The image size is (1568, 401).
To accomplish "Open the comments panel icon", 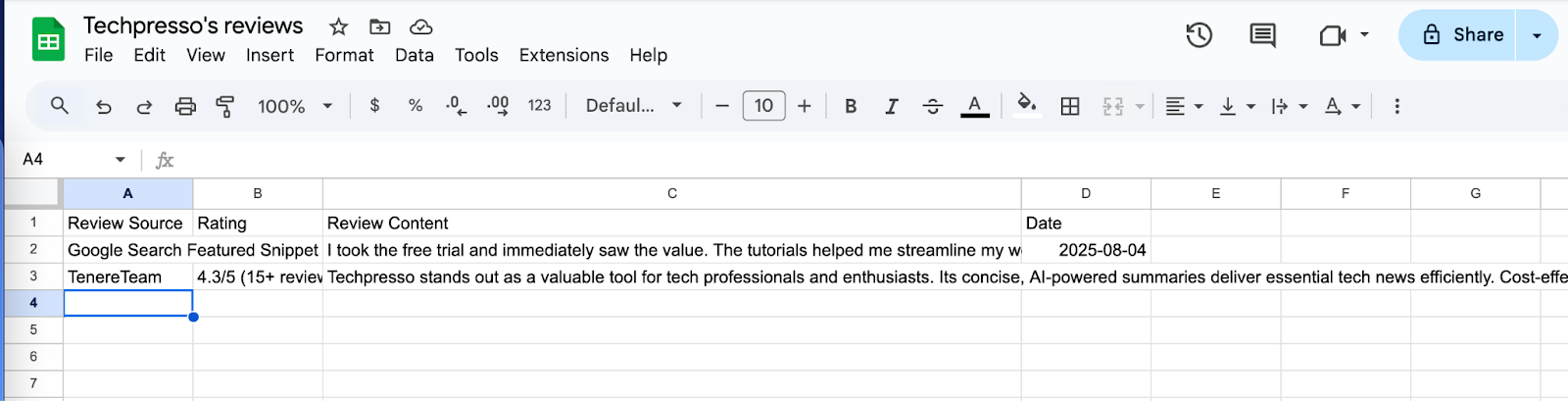I will point(1262,35).
